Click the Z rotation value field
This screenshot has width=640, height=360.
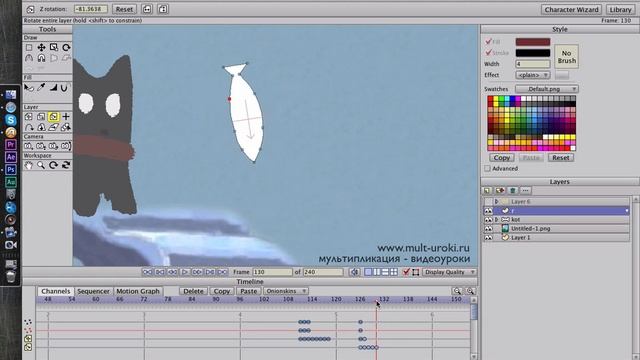[x=91, y=9]
